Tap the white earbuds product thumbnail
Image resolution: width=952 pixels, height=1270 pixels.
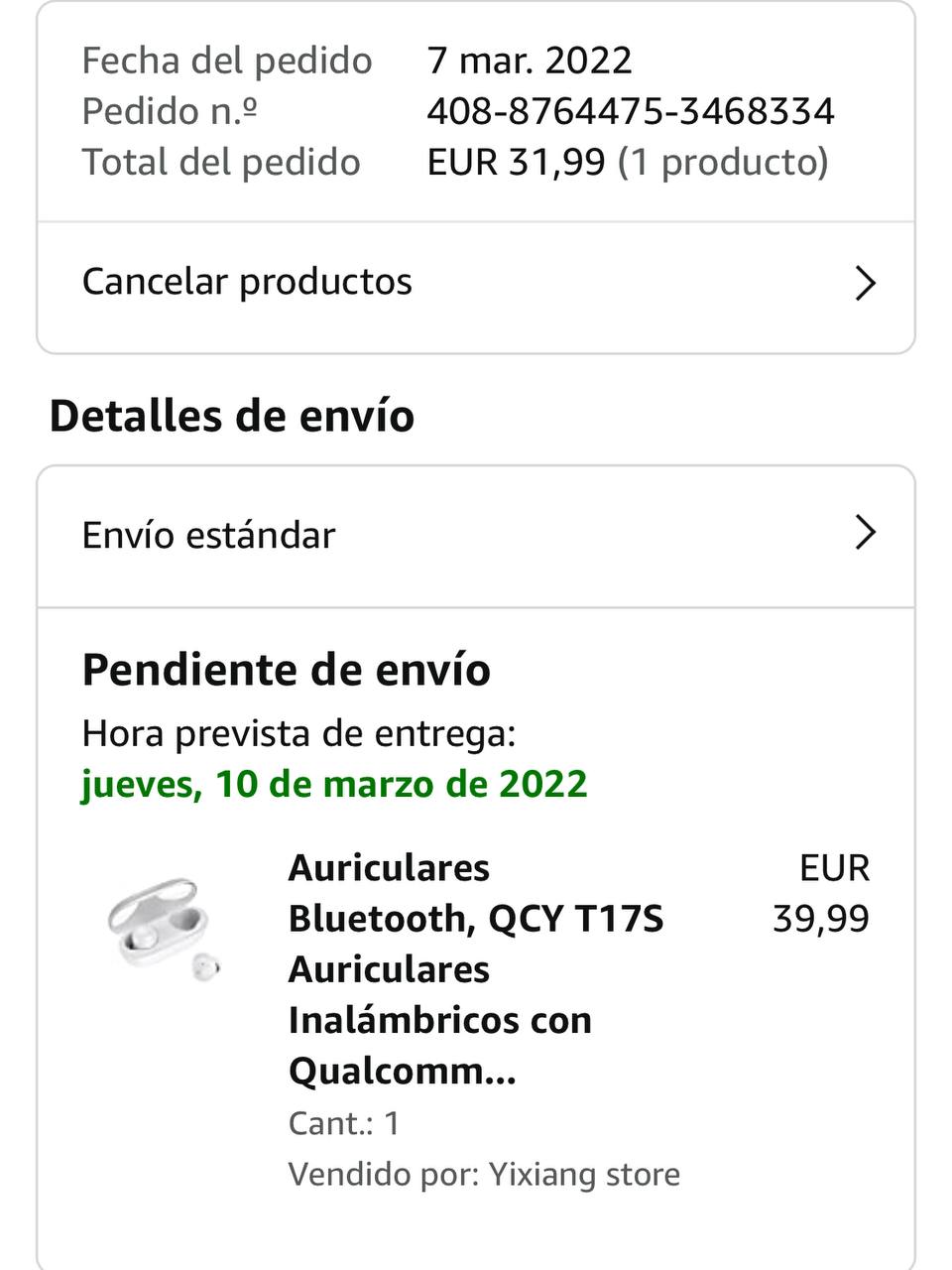pos(163,929)
